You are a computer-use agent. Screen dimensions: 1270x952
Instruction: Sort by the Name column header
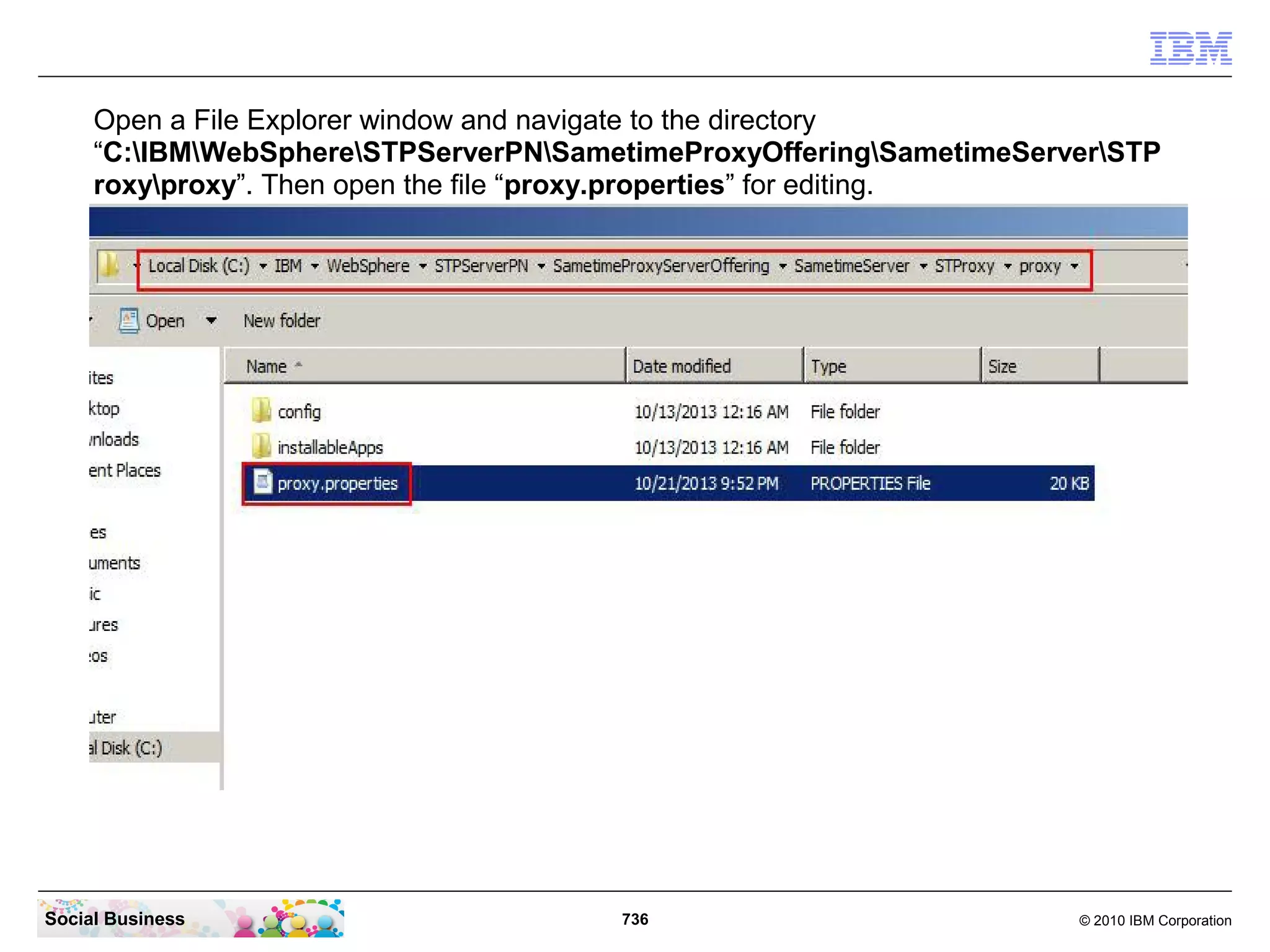pos(424,366)
